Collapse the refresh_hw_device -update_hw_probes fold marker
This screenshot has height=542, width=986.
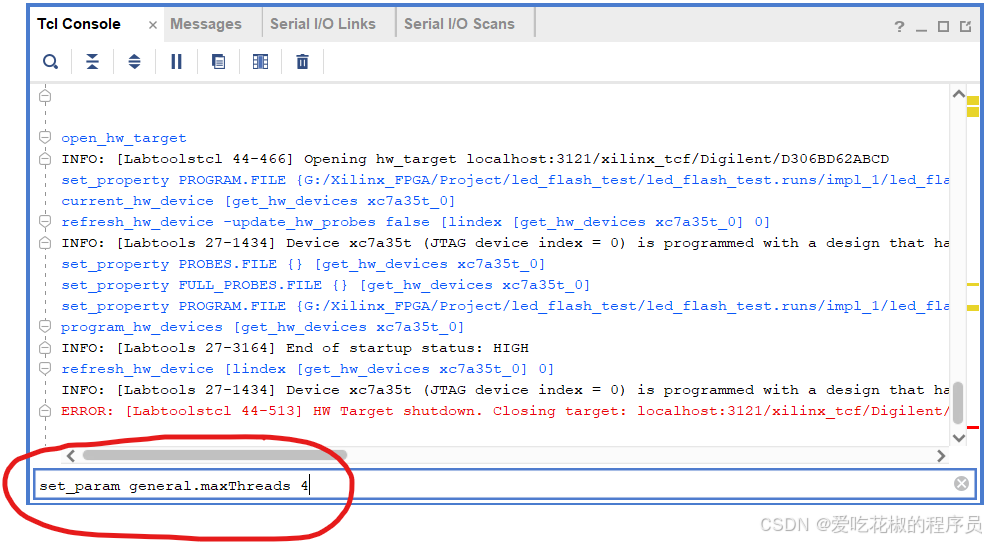[x=45, y=221]
